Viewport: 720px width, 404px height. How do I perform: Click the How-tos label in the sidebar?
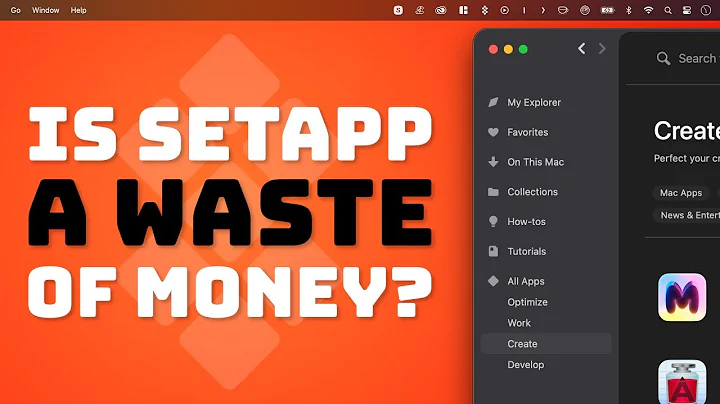click(x=526, y=222)
